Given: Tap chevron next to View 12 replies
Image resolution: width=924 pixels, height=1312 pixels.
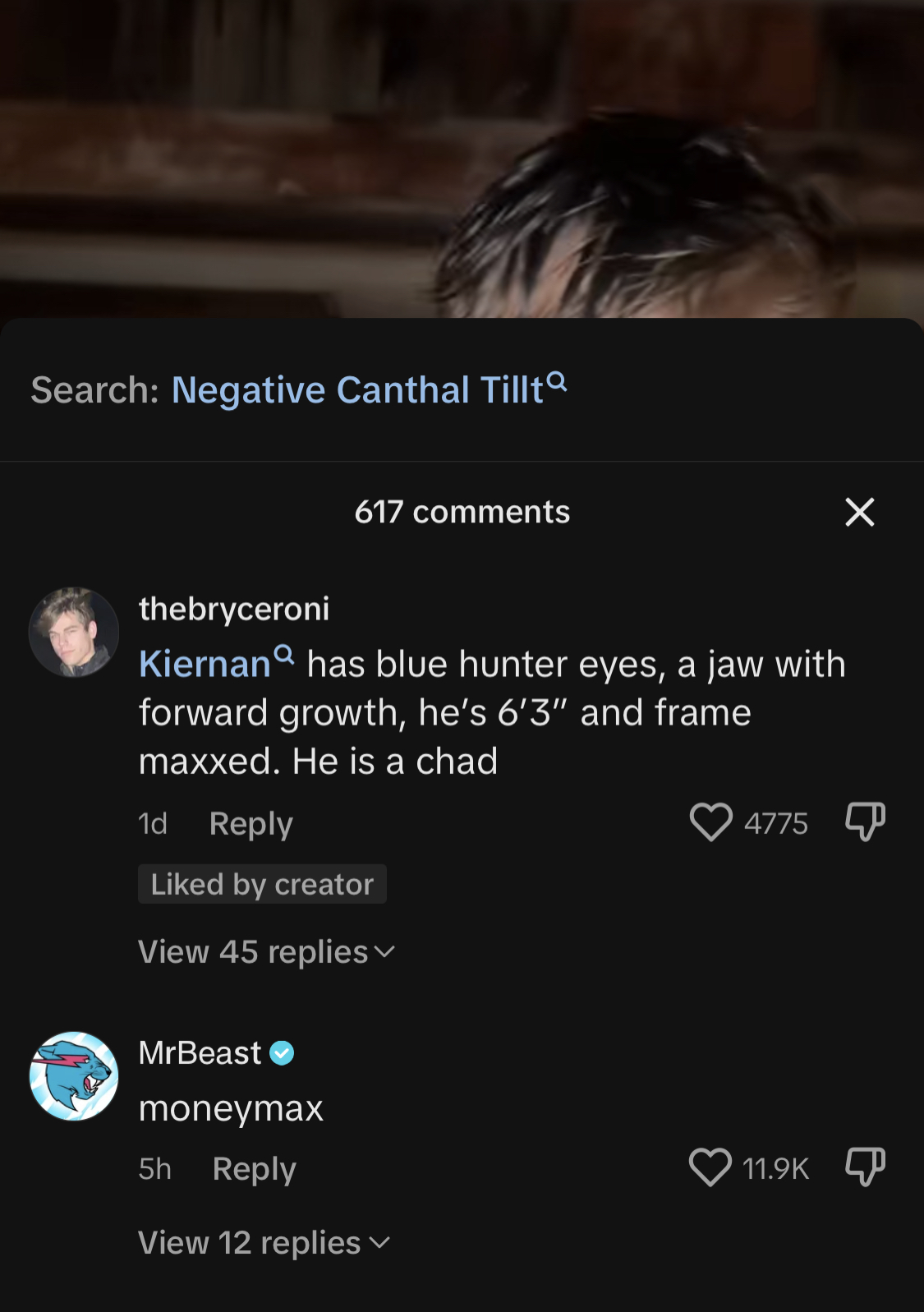Looking at the screenshot, I should click(x=379, y=1243).
